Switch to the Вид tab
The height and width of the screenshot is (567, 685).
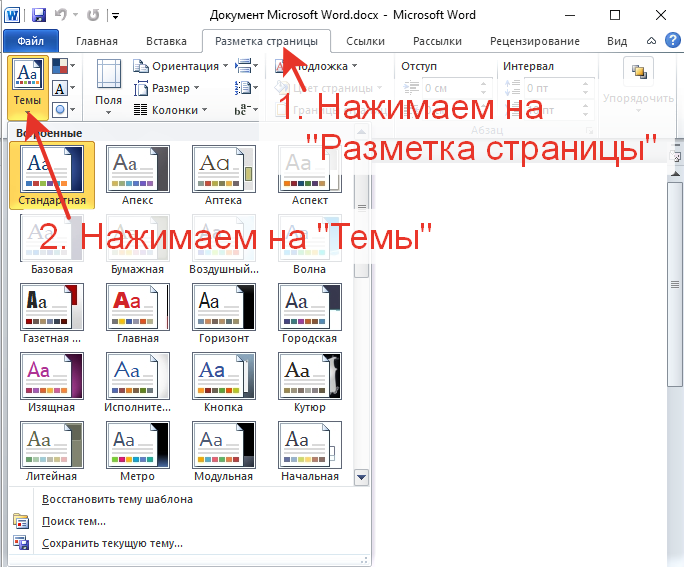point(617,41)
